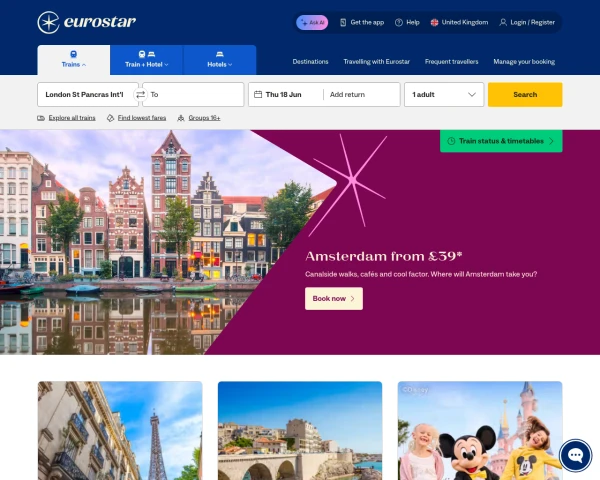
Task: Collapse the Trains tab chevron
Action: [x=84, y=65]
